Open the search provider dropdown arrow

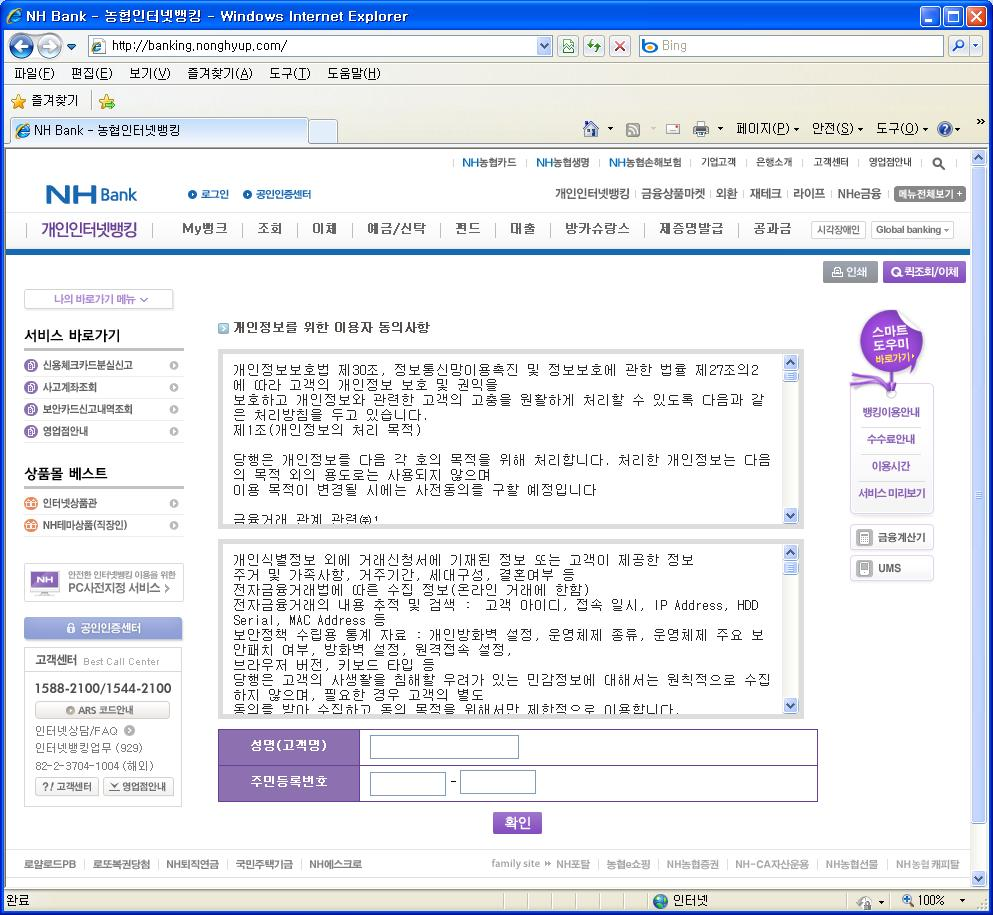(x=976, y=46)
